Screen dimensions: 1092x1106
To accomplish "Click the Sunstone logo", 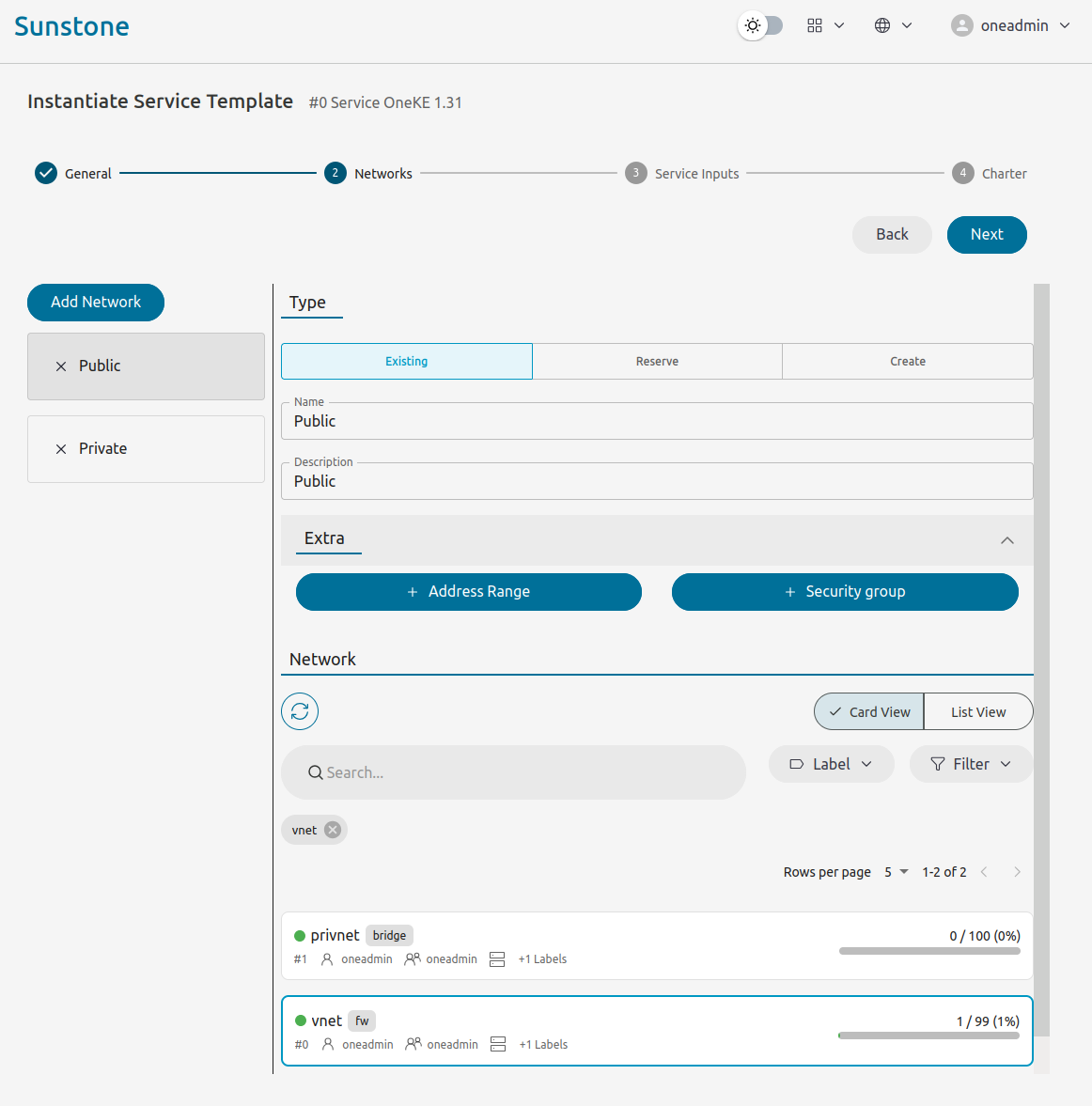I will pyautogui.click(x=72, y=27).
